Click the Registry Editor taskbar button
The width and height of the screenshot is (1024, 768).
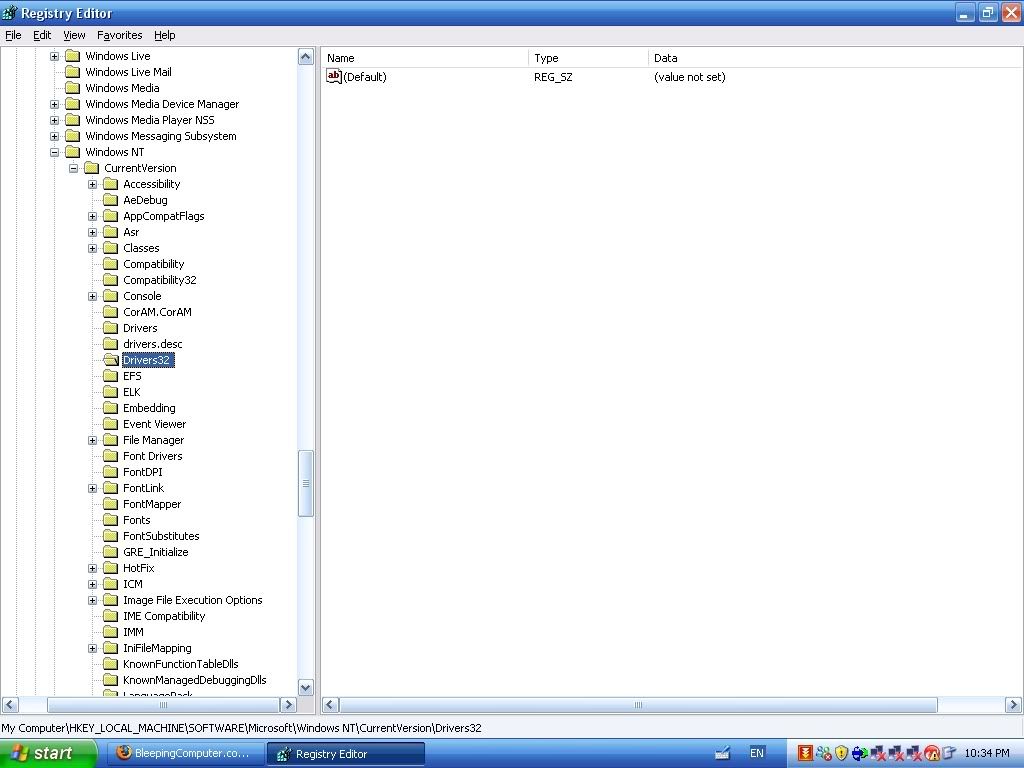point(345,754)
